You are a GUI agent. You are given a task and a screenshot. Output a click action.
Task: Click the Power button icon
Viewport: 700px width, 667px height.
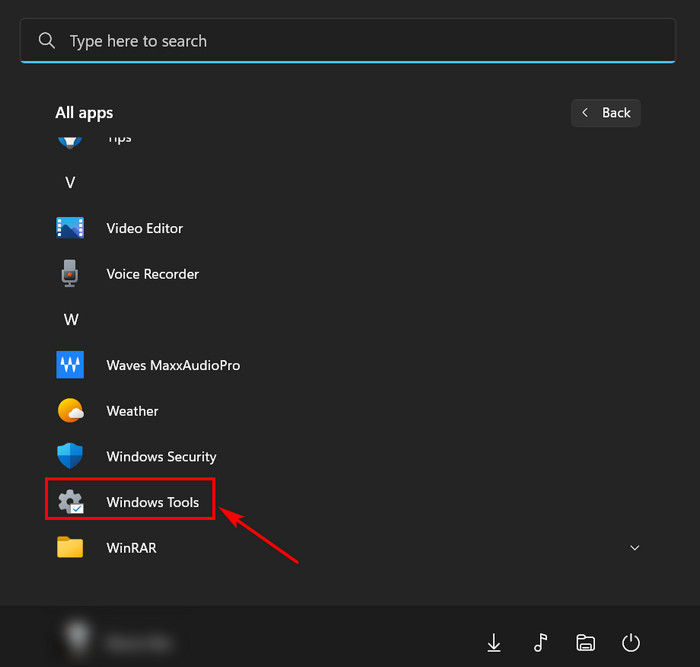[631, 643]
